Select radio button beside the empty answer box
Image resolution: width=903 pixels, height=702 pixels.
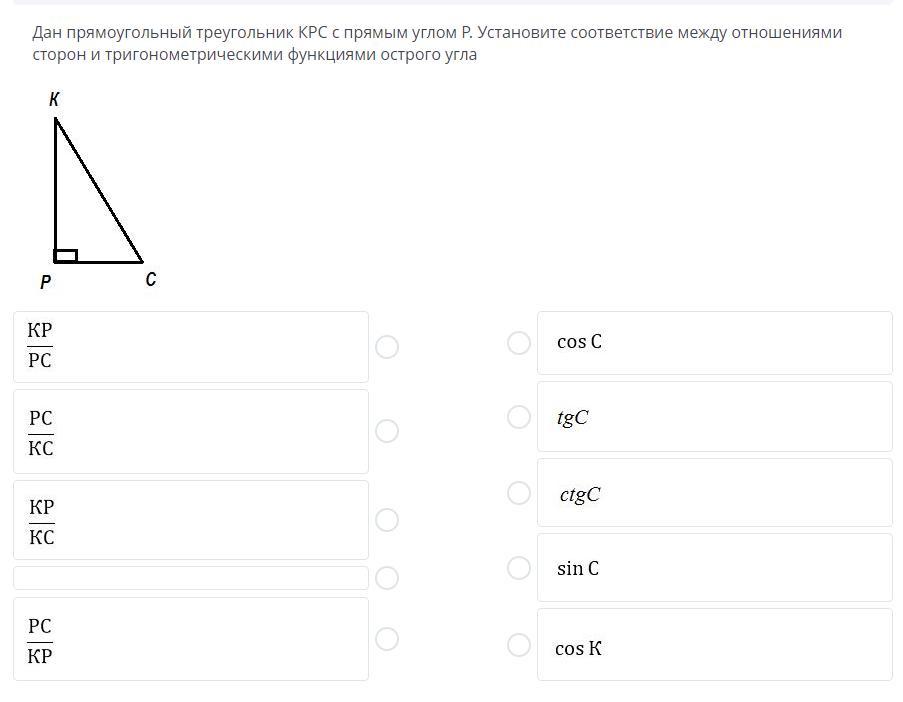click(386, 578)
